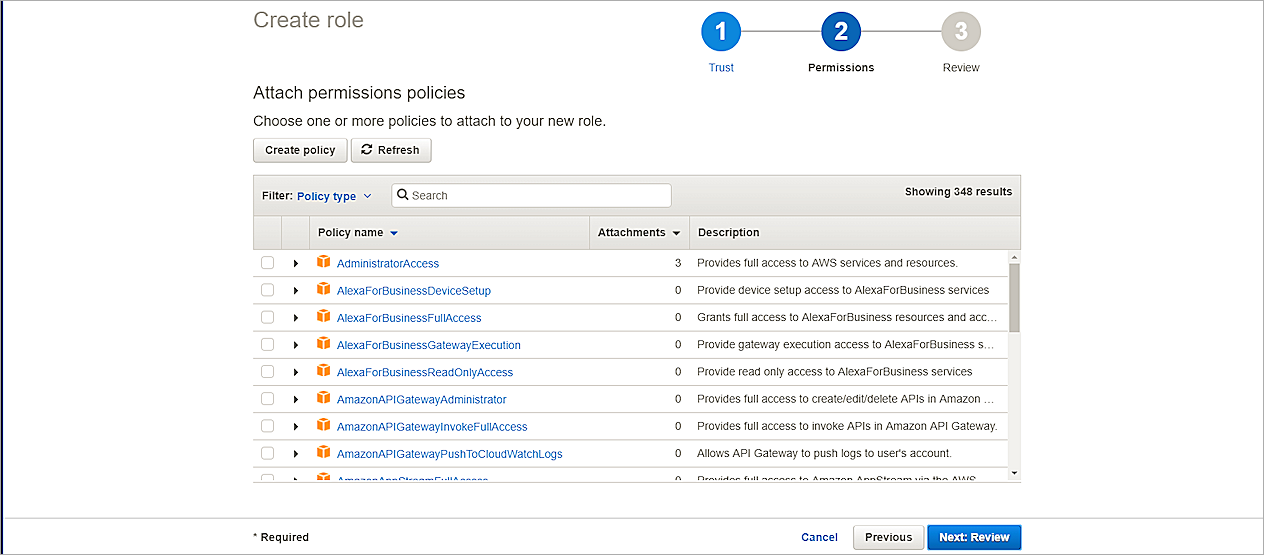The width and height of the screenshot is (1264, 555).
Task: Click the orange policy icon beside AdministratorAccess
Action: pos(323,262)
